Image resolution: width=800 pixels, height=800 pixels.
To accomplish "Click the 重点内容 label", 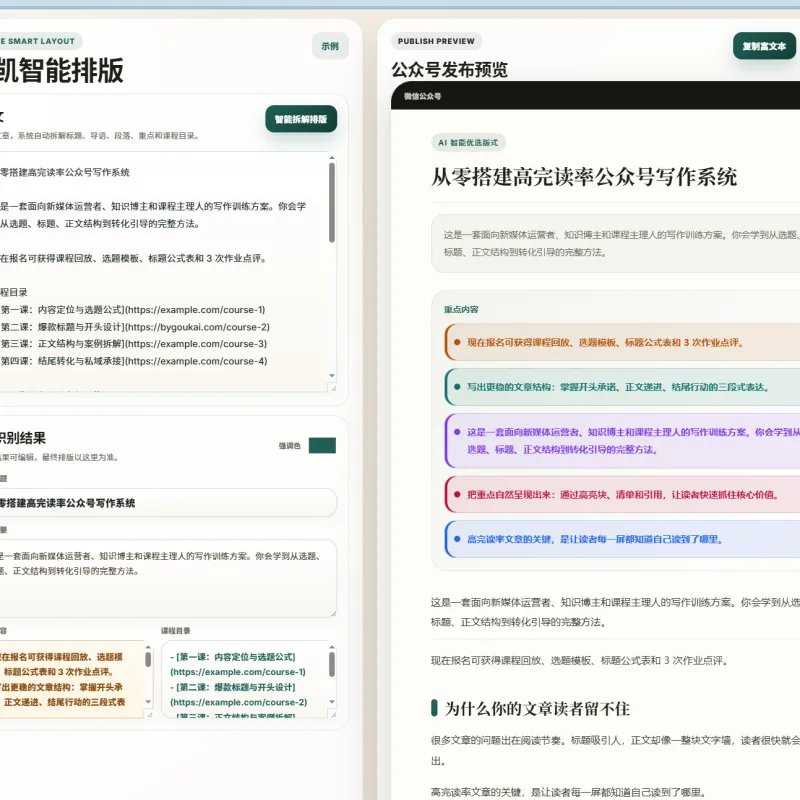I will [461, 309].
